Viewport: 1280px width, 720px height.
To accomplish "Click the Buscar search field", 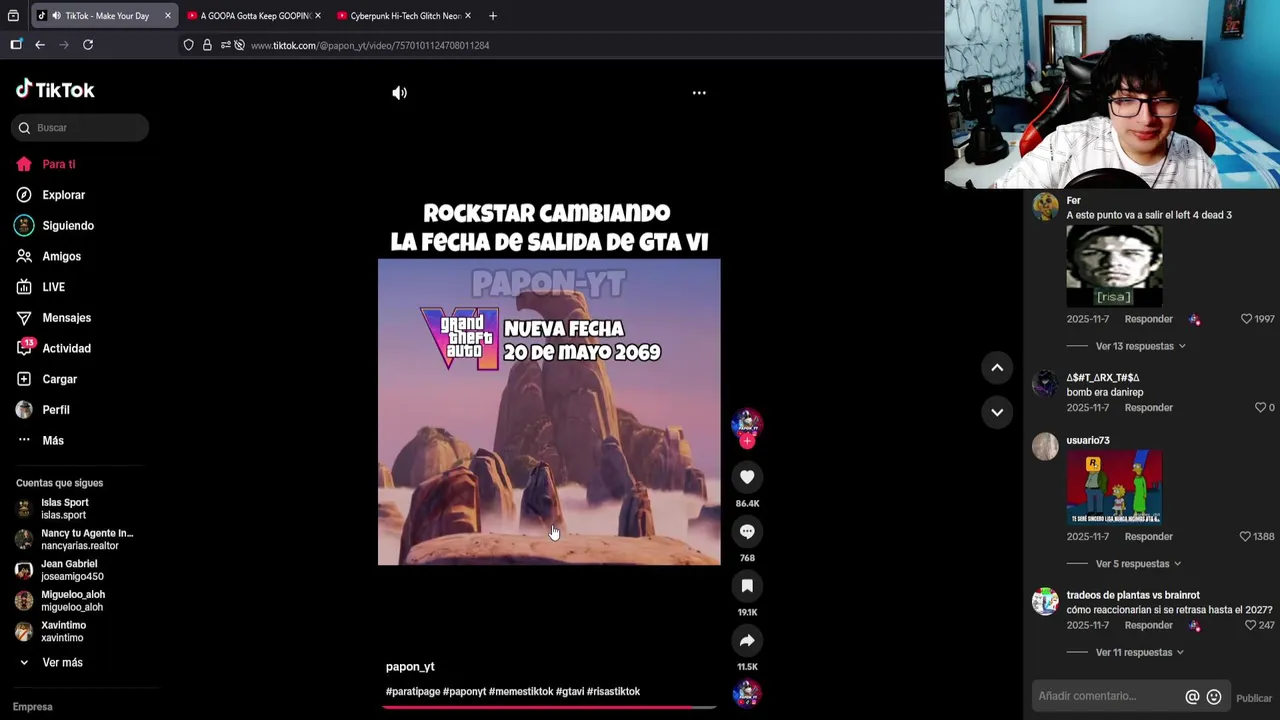I will [80, 128].
